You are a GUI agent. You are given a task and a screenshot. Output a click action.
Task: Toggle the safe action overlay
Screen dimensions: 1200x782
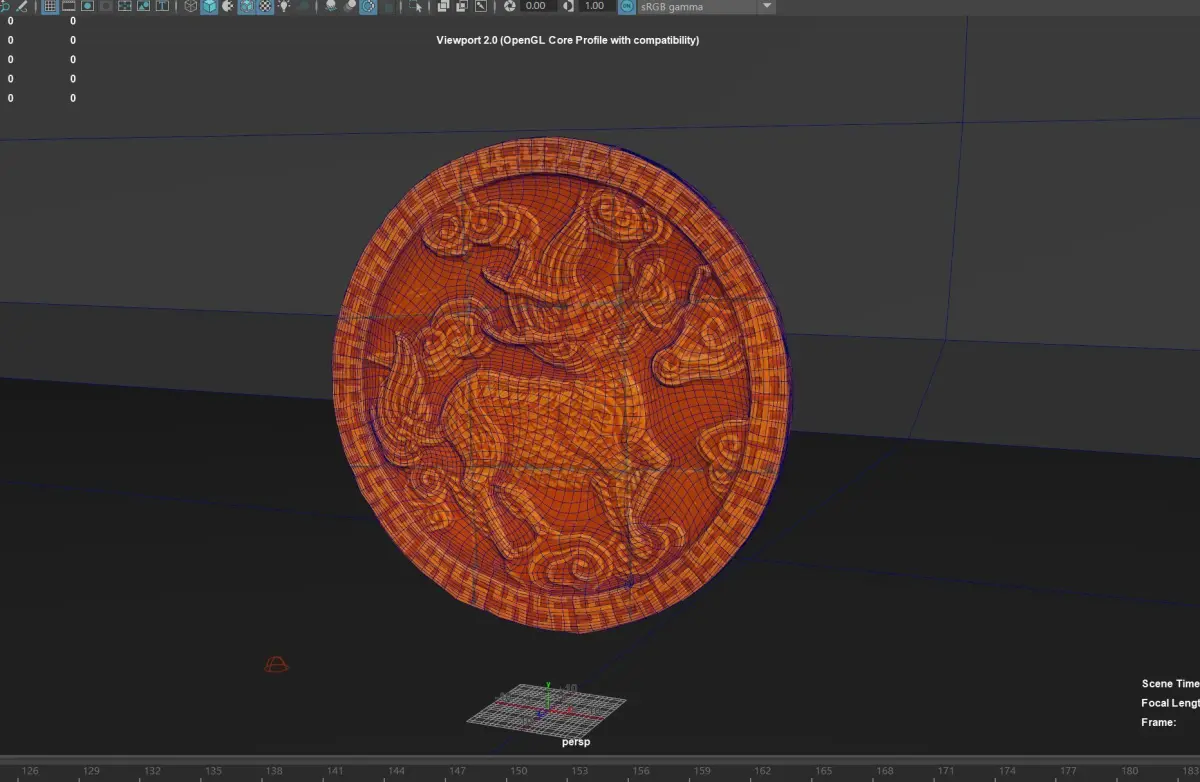143,6
